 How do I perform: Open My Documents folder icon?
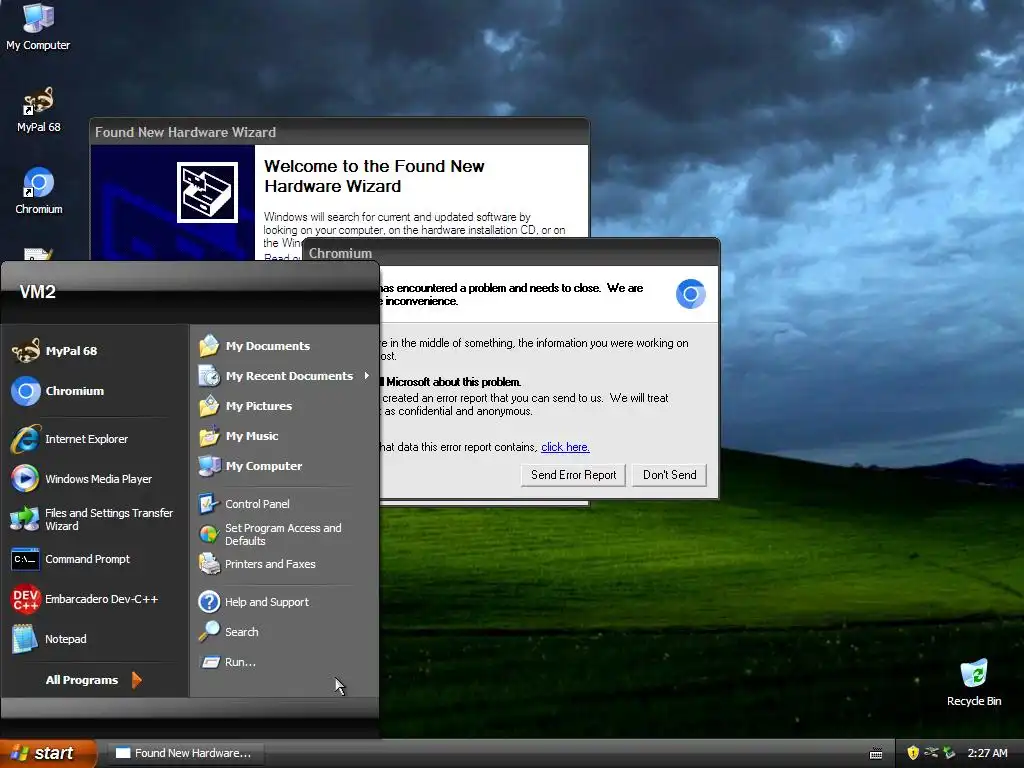click(x=209, y=345)
